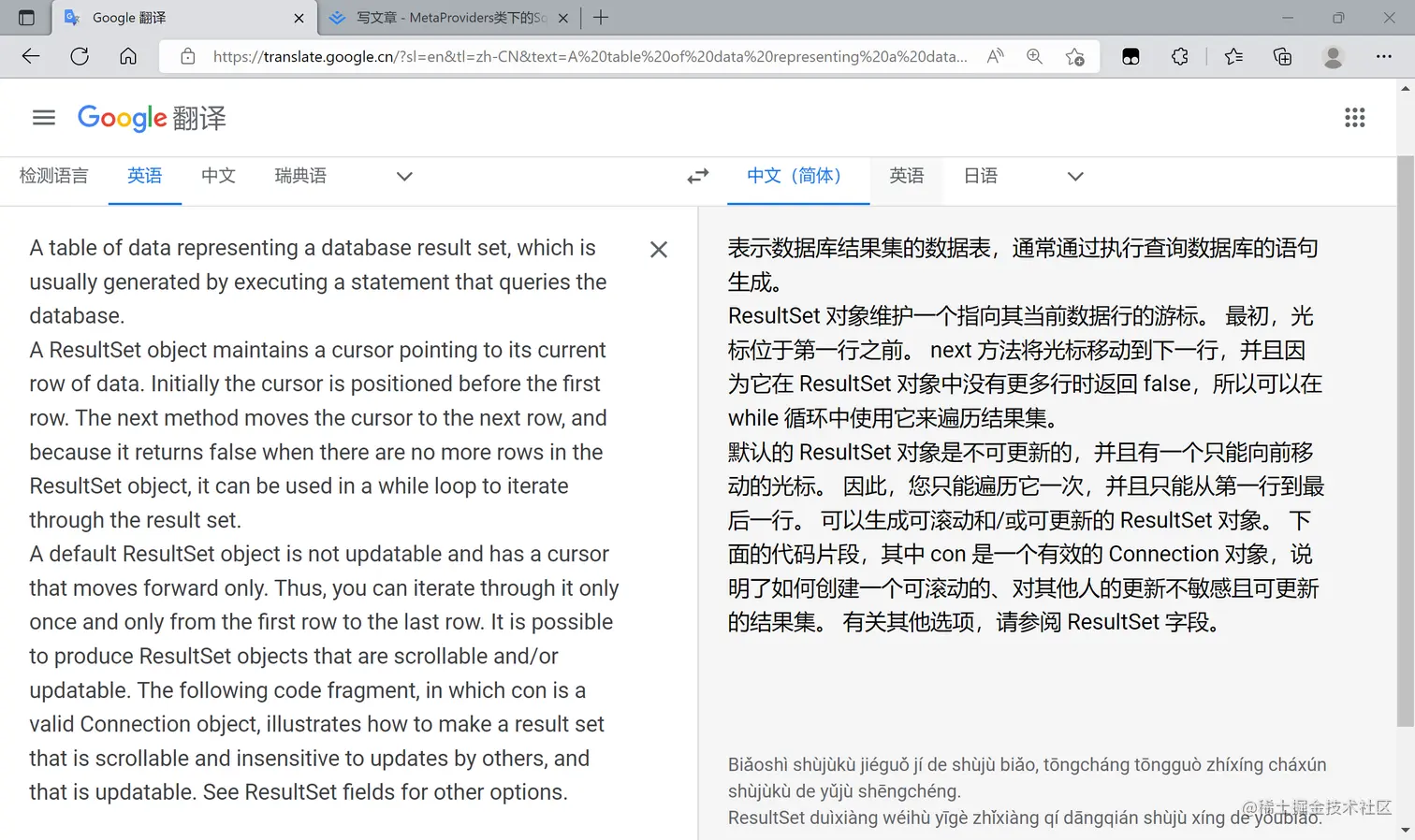The width and height of the screenshot is (1415, 840).
Task: Open the user profile avatar
Action: [x=1334, y=56]
